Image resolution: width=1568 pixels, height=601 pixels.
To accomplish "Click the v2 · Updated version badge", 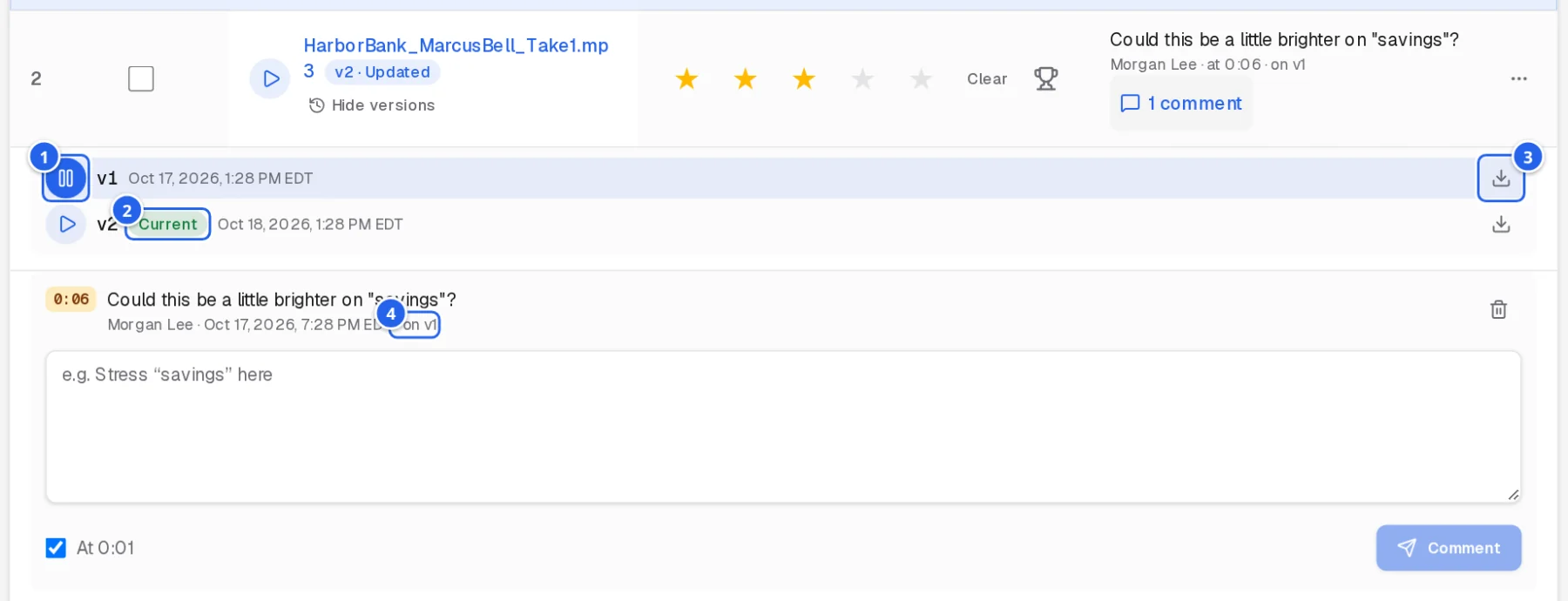I will (382, 72).
